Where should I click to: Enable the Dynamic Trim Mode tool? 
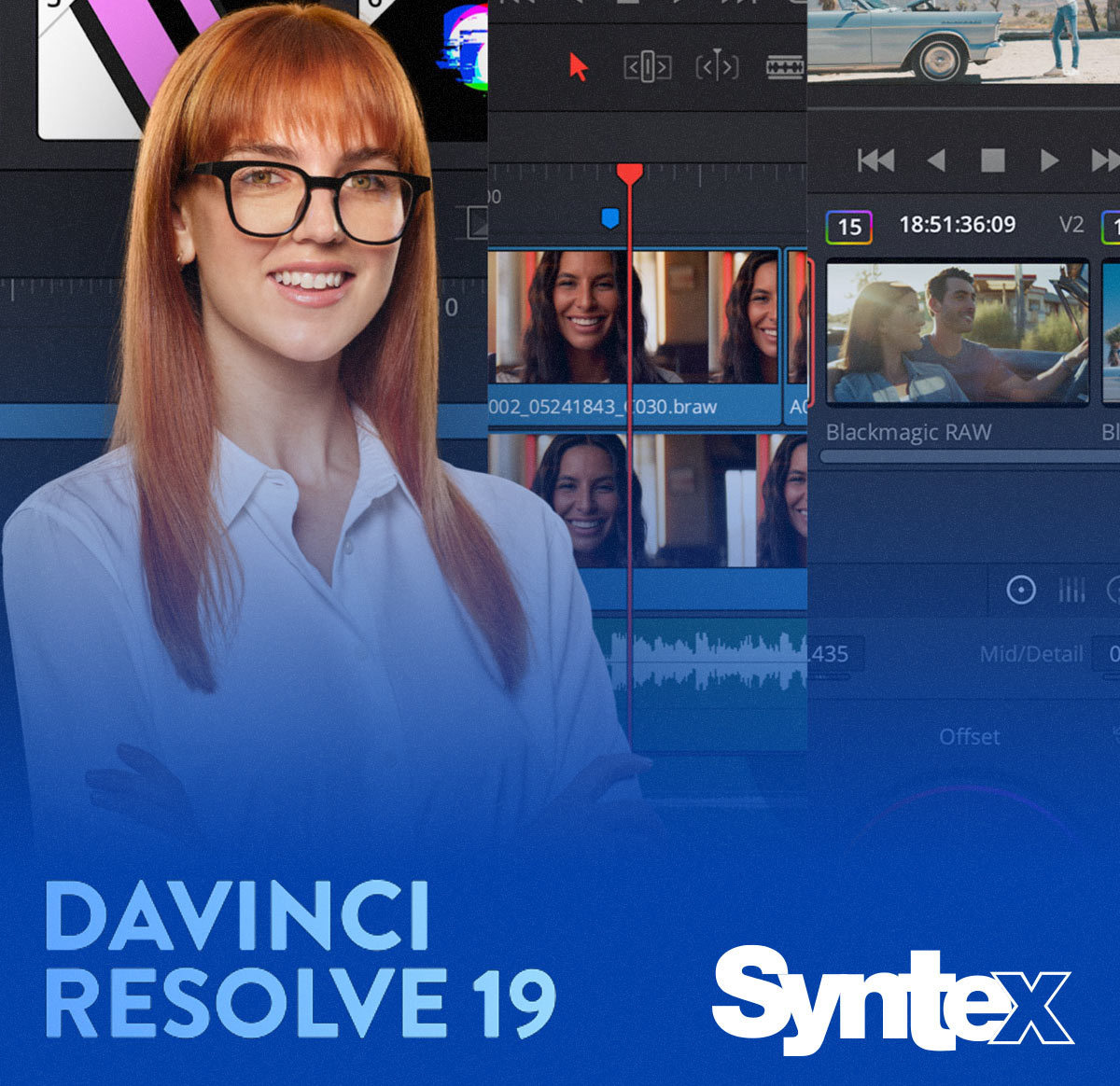pos(717,67)
